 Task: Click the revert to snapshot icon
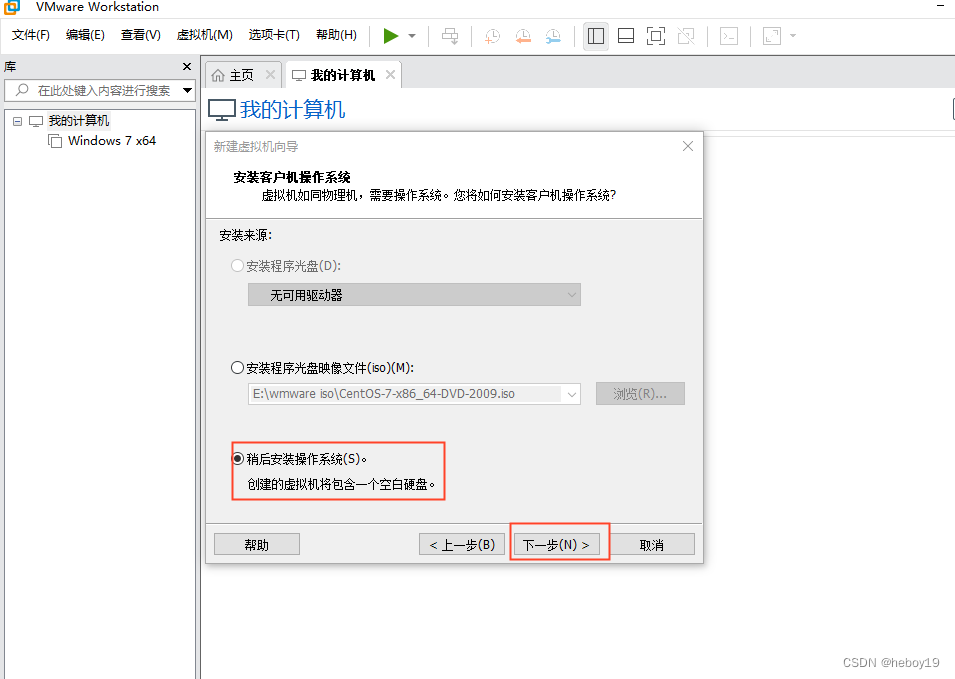coord(523,36)
